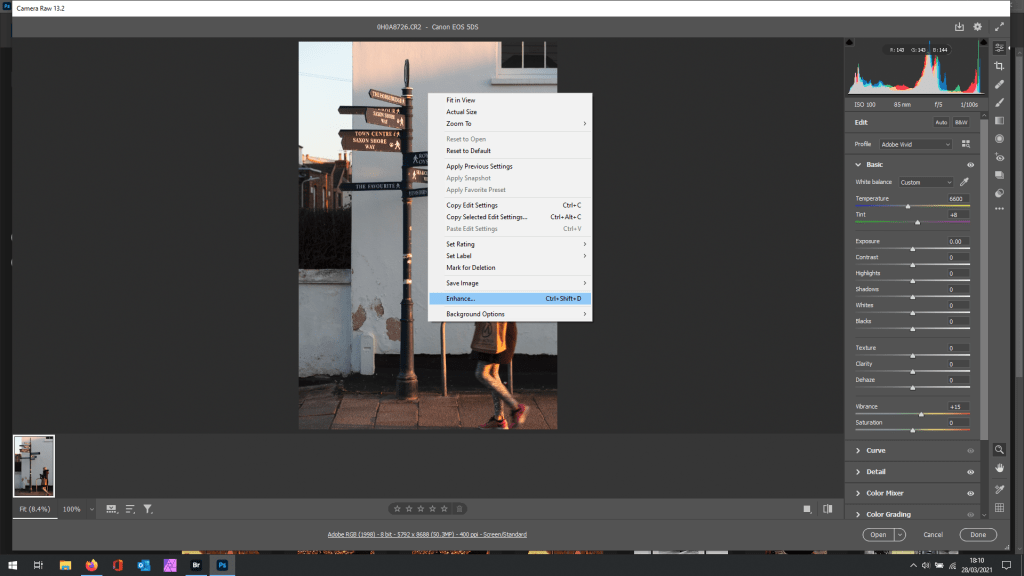
Task: Select the Red Eye removal tool
Action: pos(999,157)
